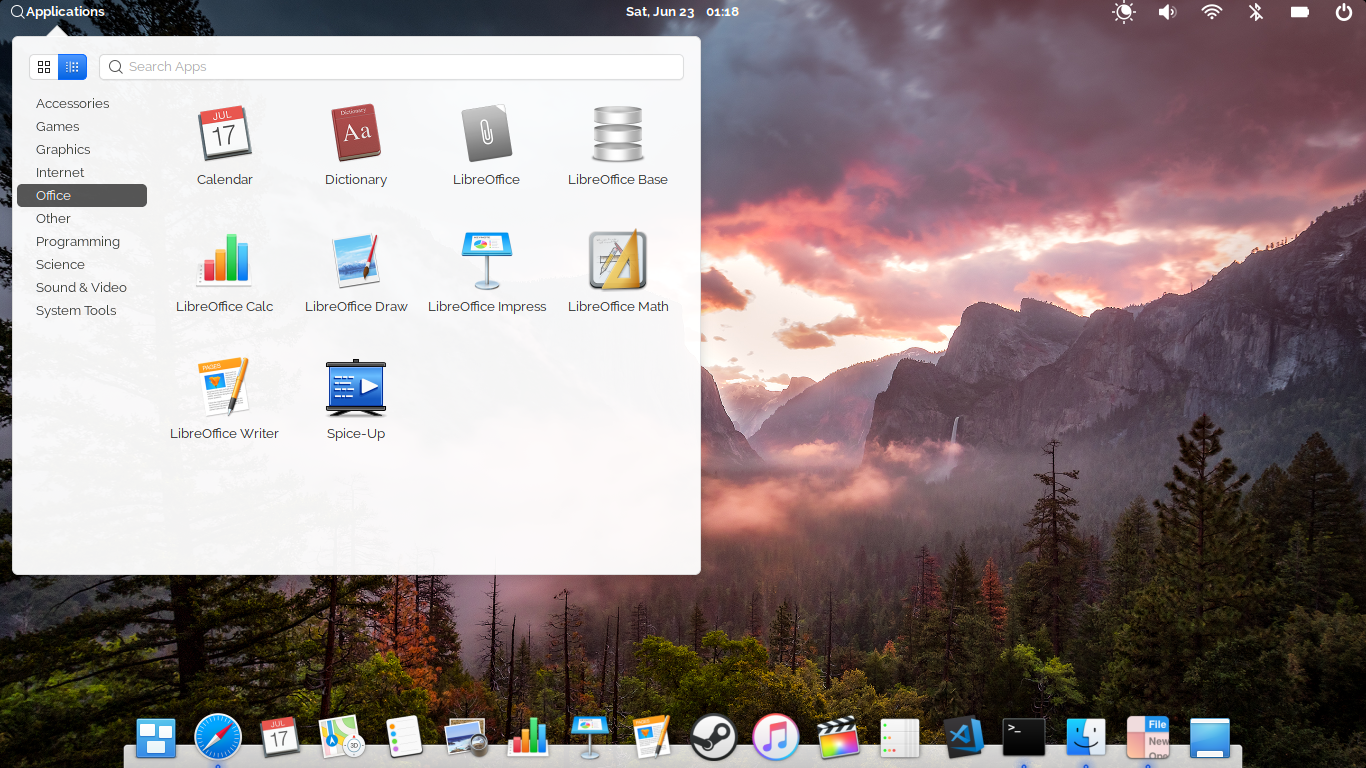Image resolution: width=1366 pixels, height=768 pixels.
Task: Launch LibreOffice Base database app
Action: [617, 146]
